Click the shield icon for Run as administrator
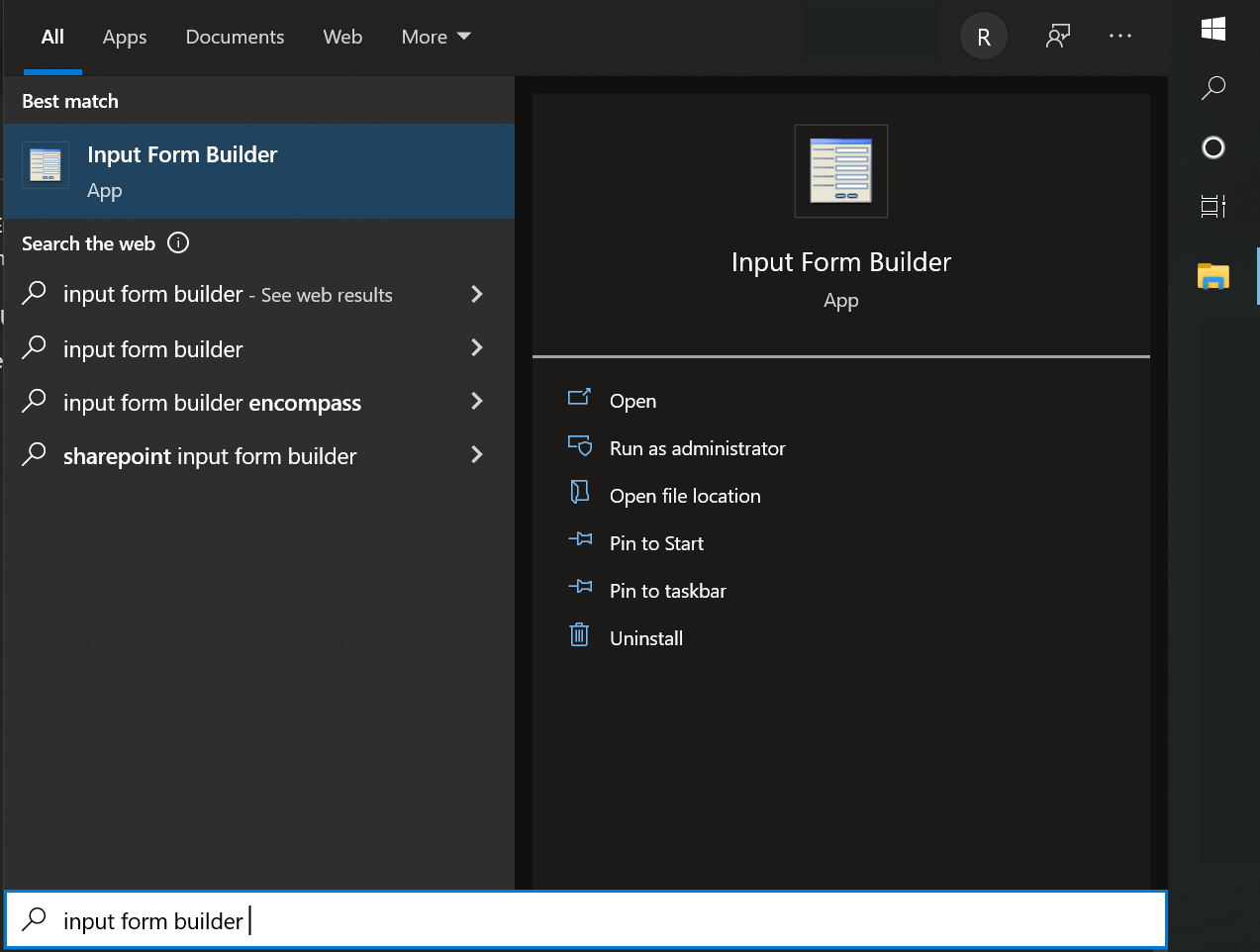 (580, 445)
